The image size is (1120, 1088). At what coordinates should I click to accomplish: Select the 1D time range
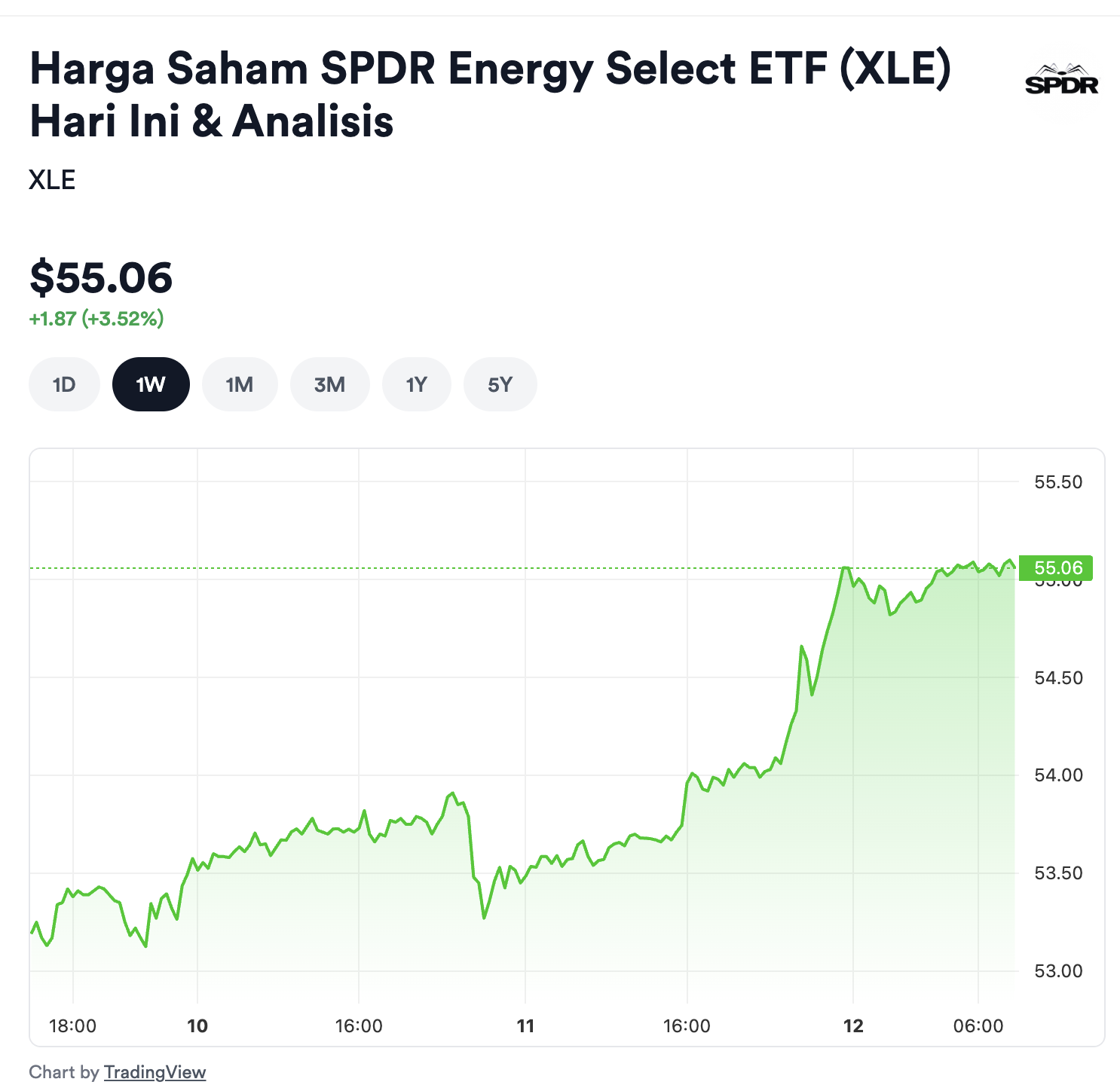pyautogui.click(x=64, y=385)
